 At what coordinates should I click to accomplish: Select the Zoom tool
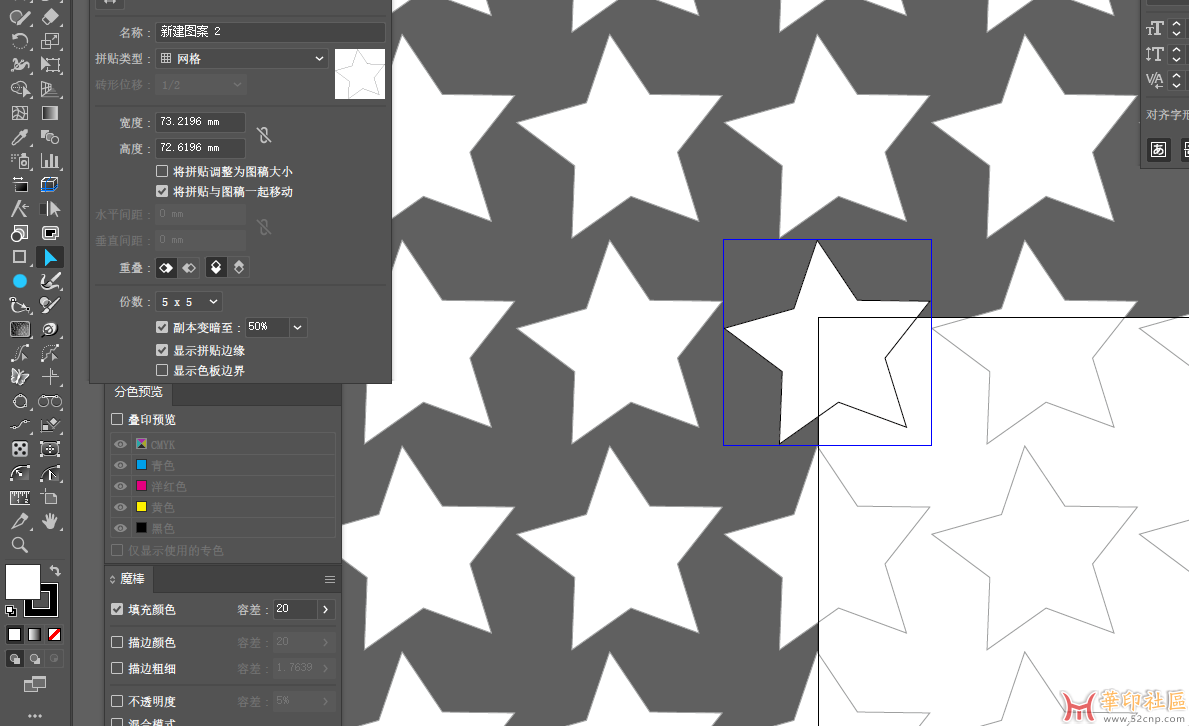(x=20, y=545)
